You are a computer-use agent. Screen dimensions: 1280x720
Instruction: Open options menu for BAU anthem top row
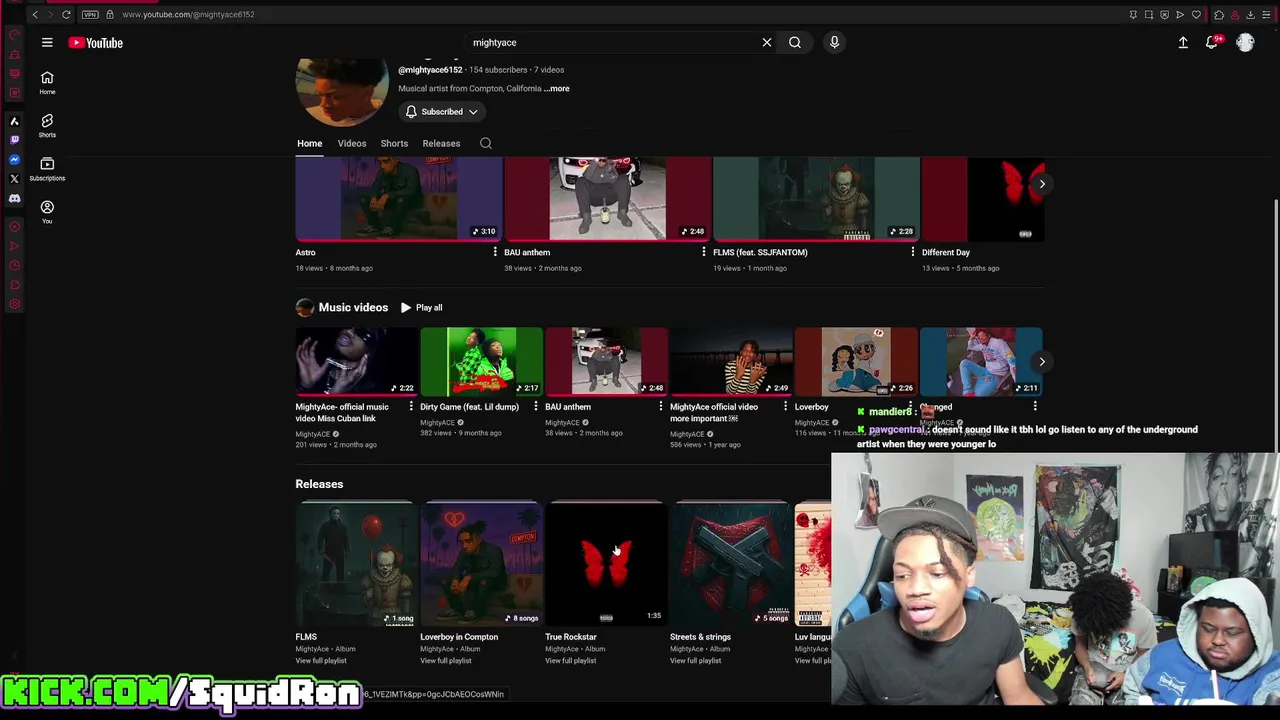pos(704,252)
